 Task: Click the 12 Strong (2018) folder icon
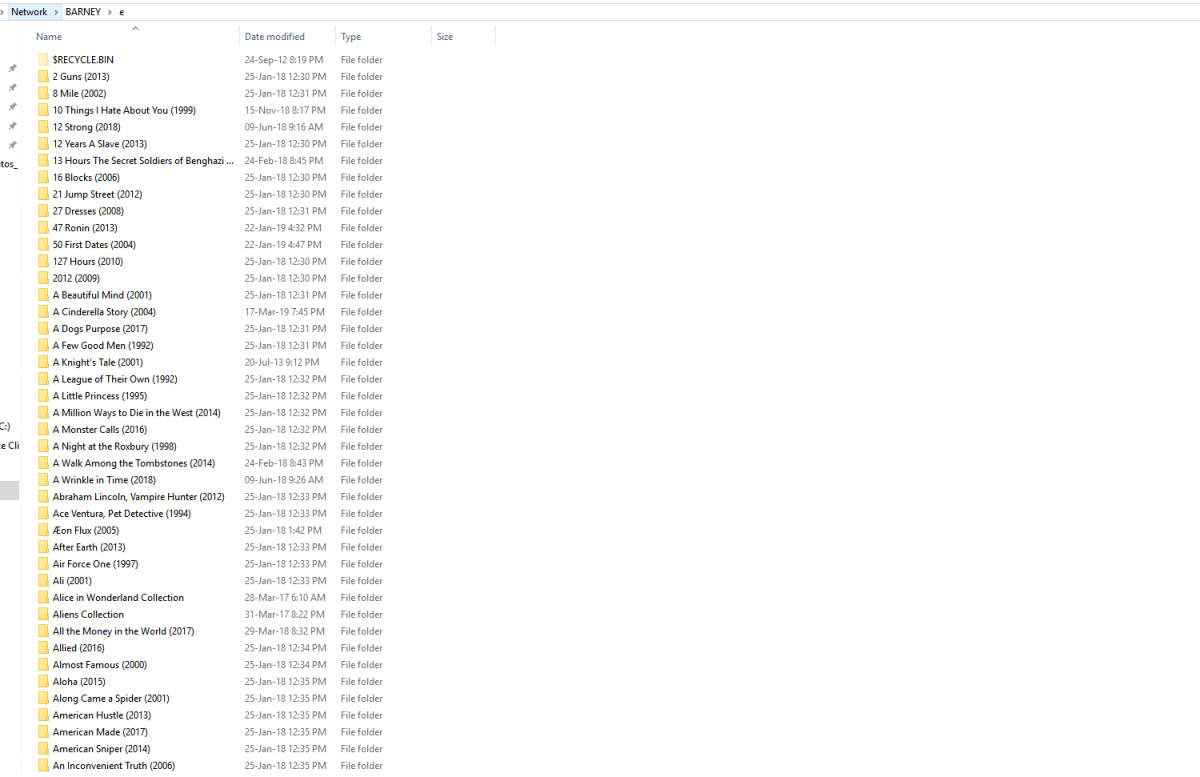43,127
